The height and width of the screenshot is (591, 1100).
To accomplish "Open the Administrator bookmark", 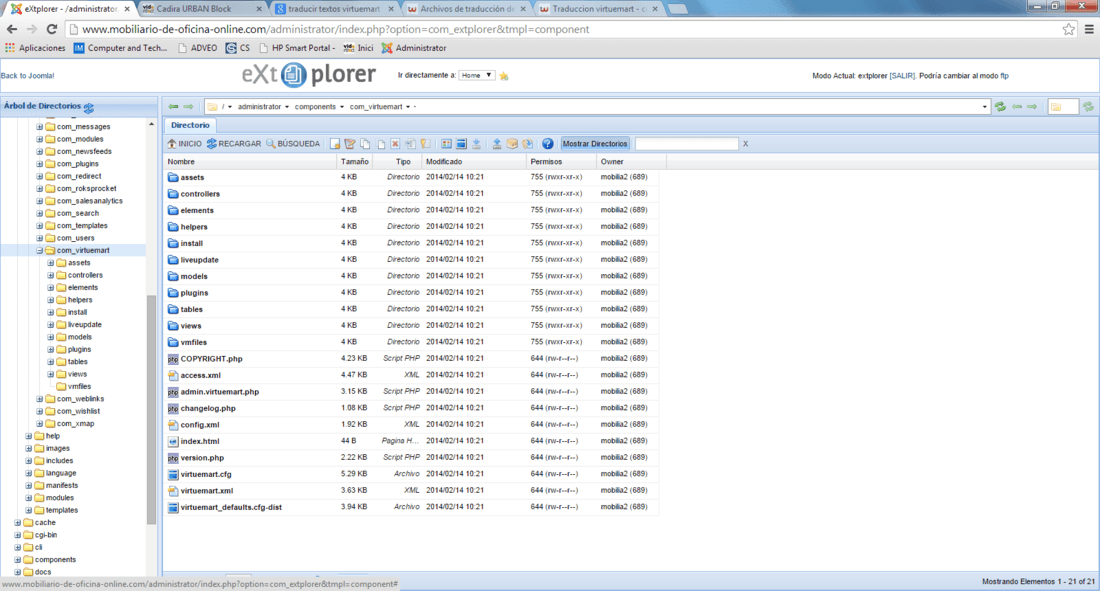I will (x=414, y=48).
